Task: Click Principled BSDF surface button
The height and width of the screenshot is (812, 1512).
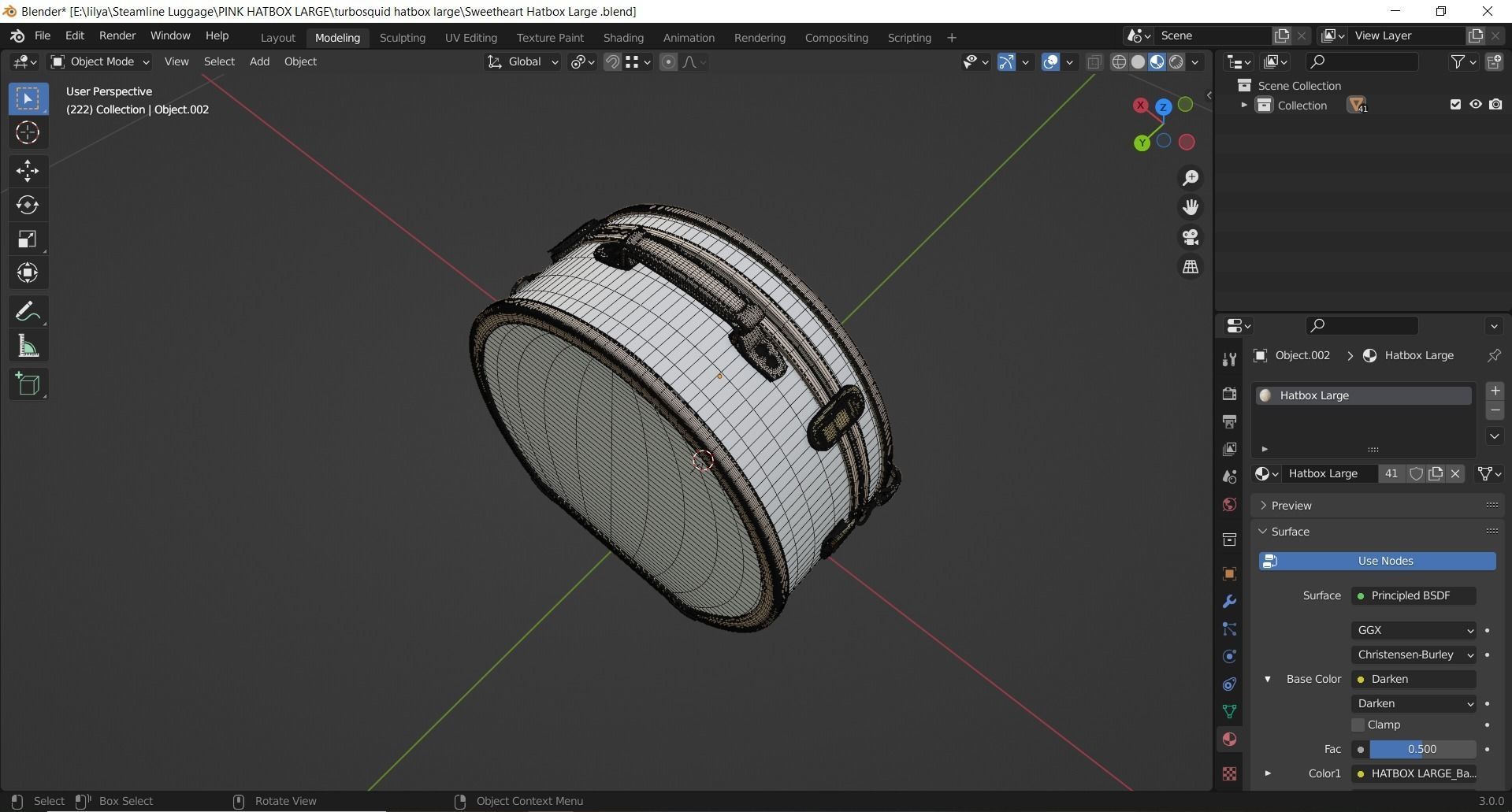Action: pos(1414,595)
